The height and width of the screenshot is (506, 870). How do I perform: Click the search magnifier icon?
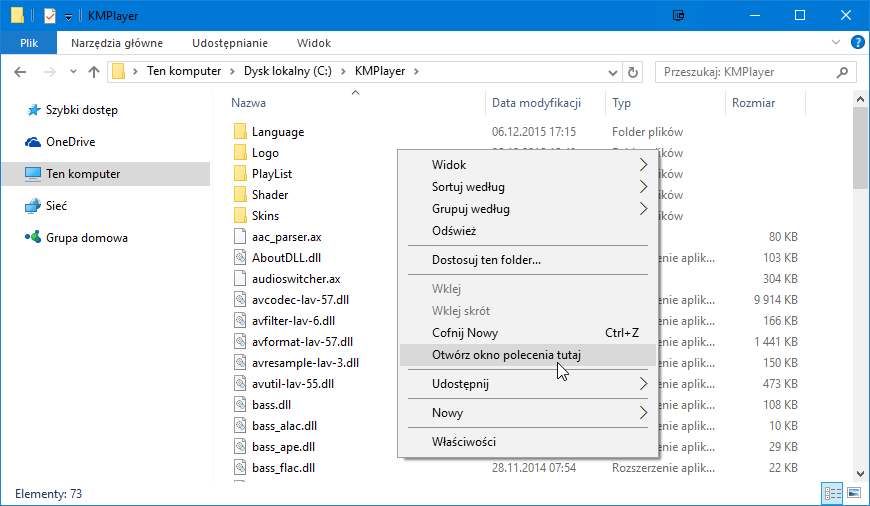pyautogui.click(x=842, y=72)
